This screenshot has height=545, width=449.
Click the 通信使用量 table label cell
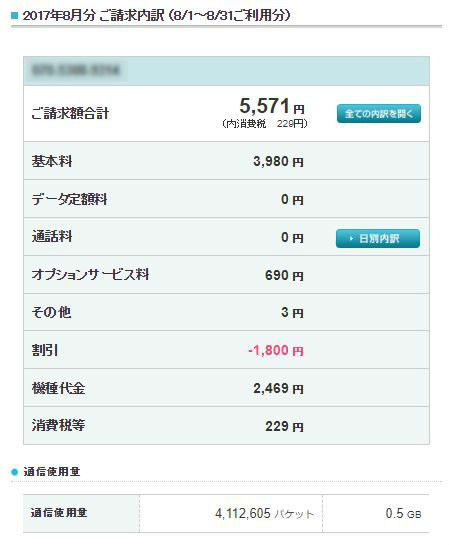pyautogui.click(x=81, y=513)
